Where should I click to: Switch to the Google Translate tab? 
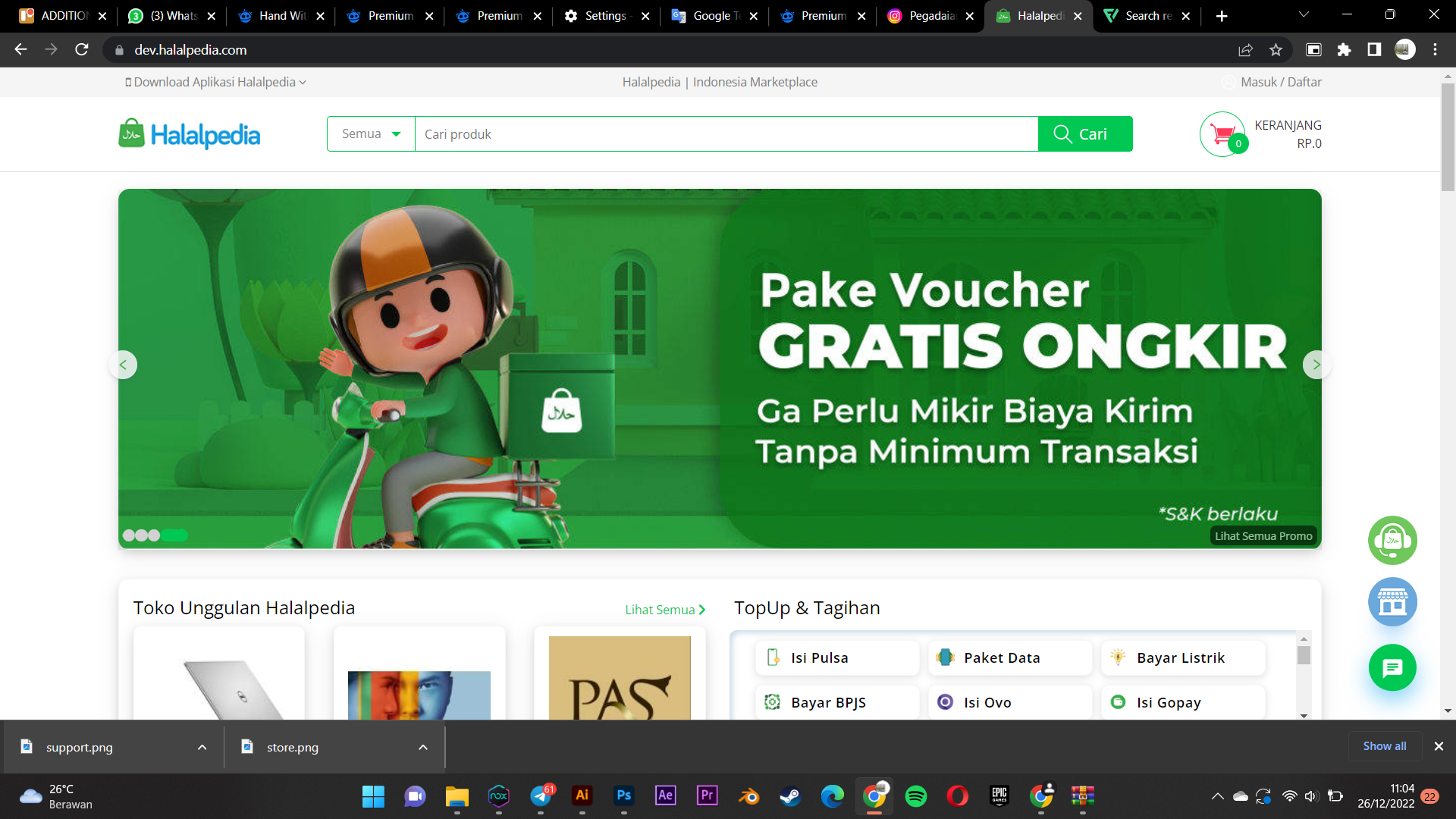point(714,16)
